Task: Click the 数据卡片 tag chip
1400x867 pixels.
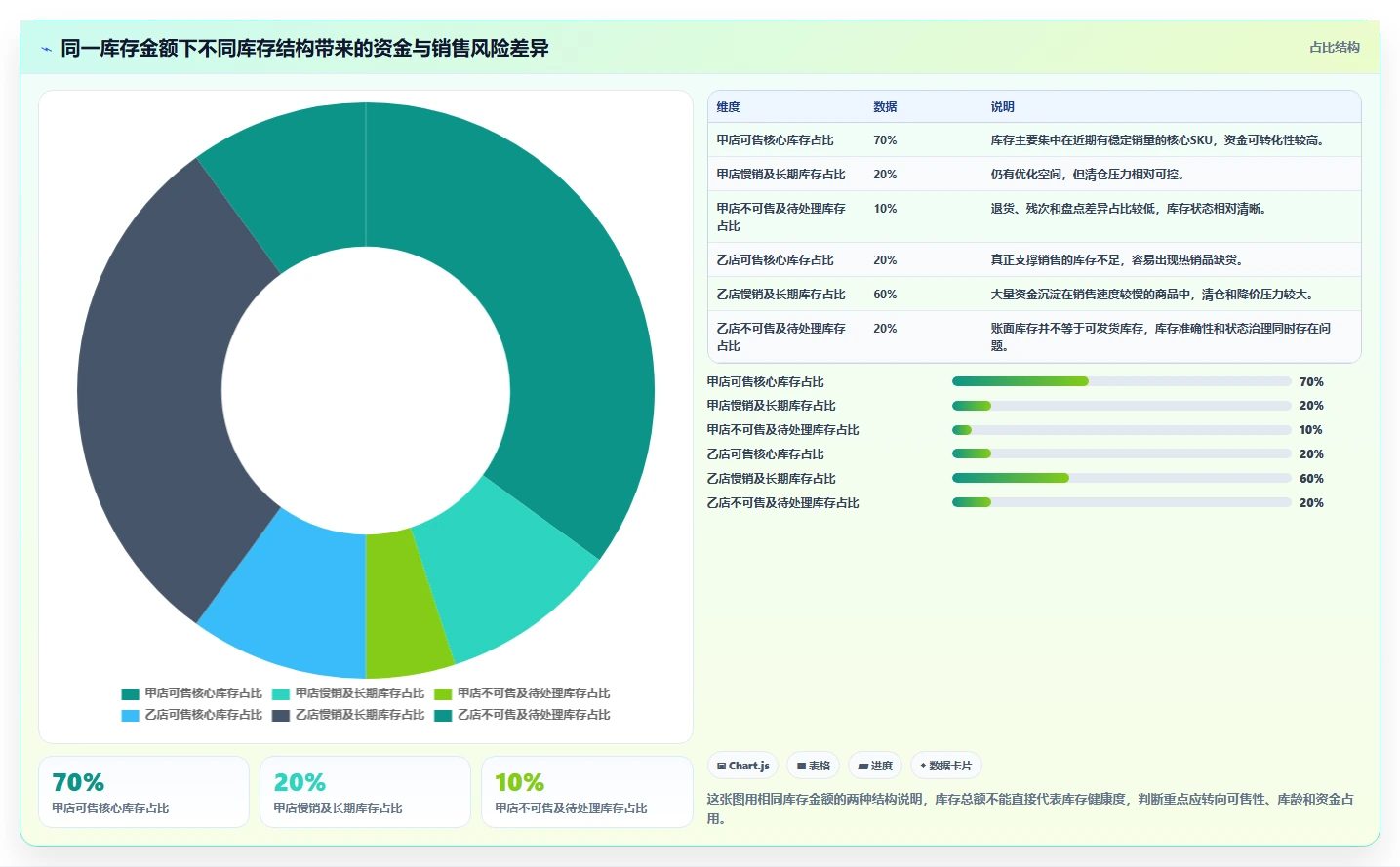Action: pyautogui.click(x=946, y=766)
